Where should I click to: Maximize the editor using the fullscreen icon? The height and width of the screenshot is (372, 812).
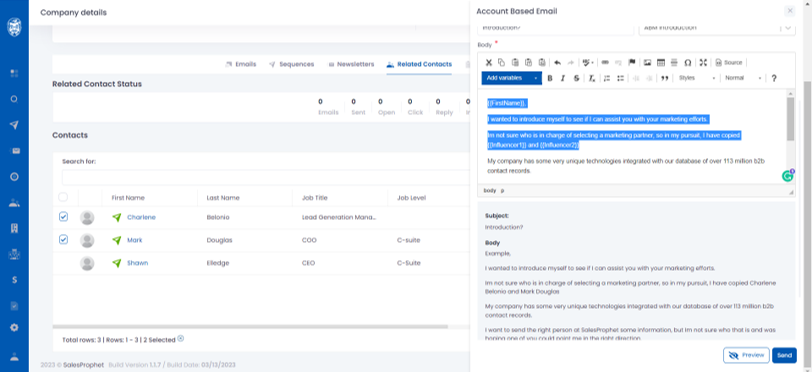[703, 63]
